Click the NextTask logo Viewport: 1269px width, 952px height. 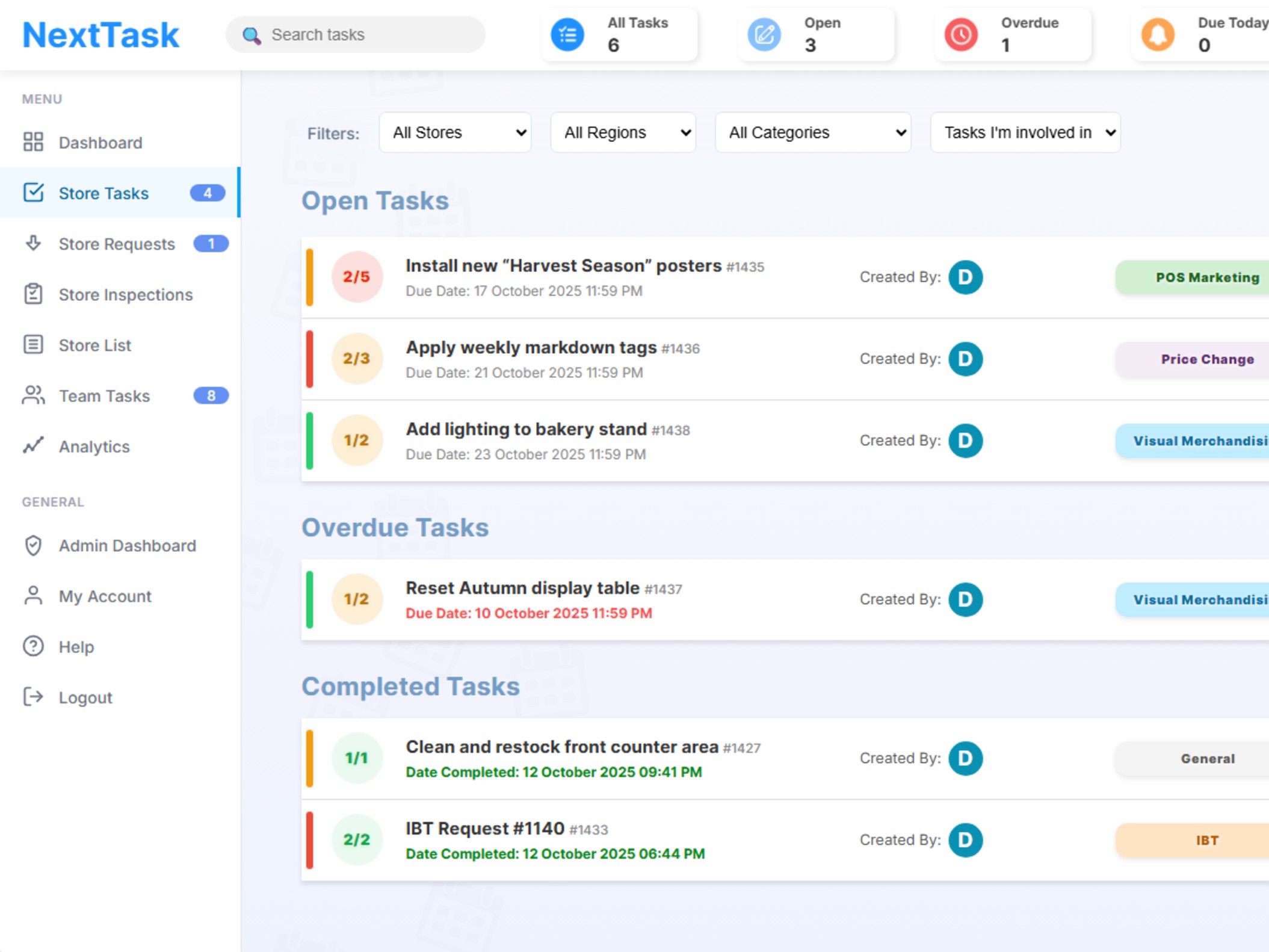coord(100,35)
